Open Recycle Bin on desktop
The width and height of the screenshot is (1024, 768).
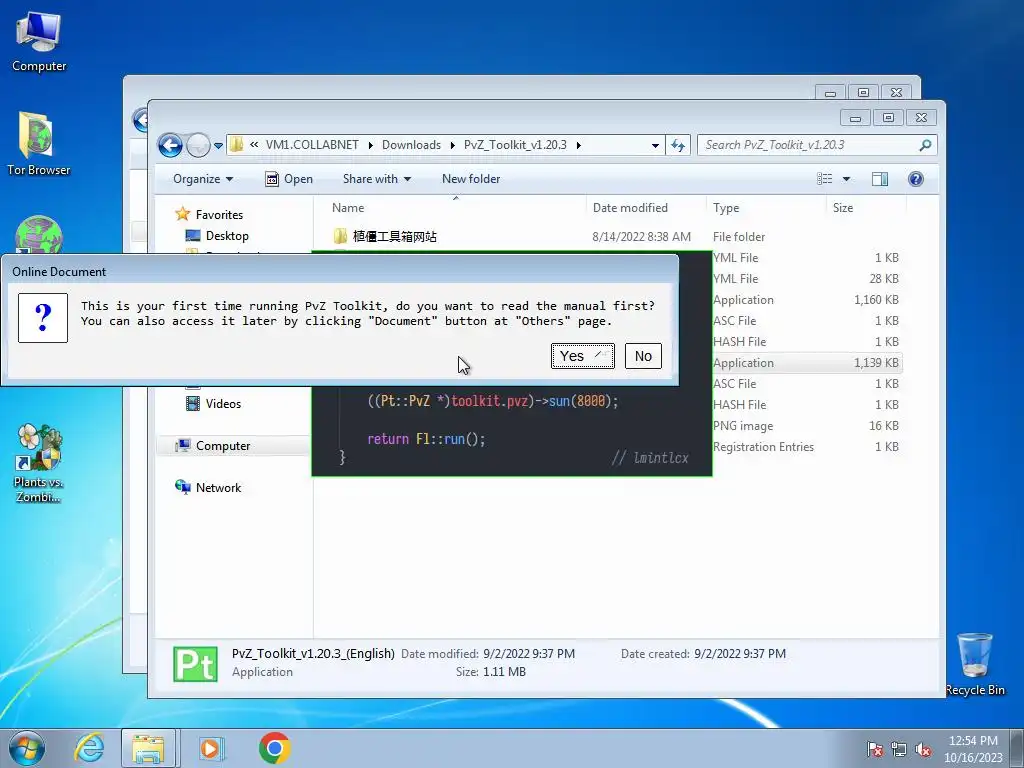[x=974, y=664]
